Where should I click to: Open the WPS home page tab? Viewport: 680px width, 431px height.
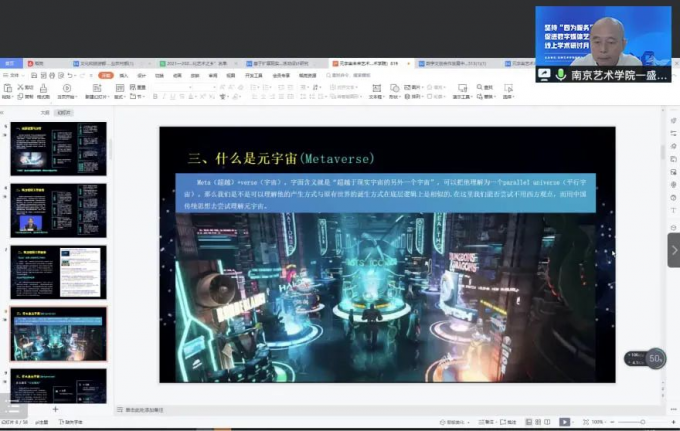tap(10, 63)
